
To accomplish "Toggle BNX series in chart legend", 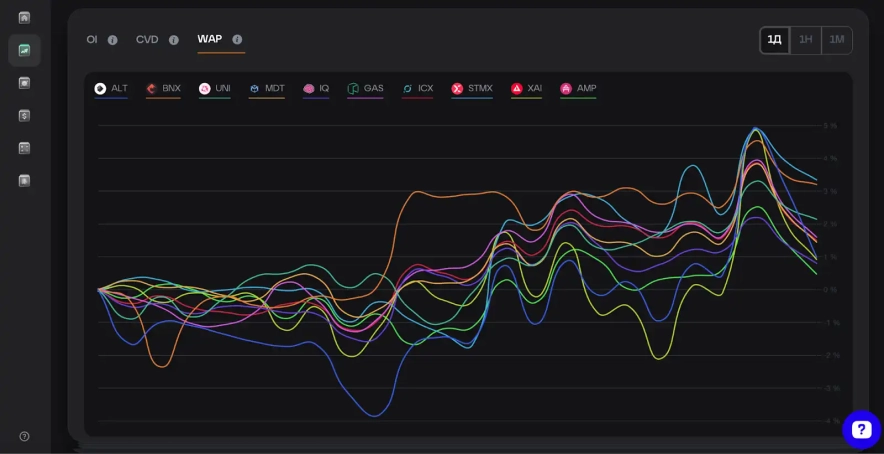I will click(163, 89).
